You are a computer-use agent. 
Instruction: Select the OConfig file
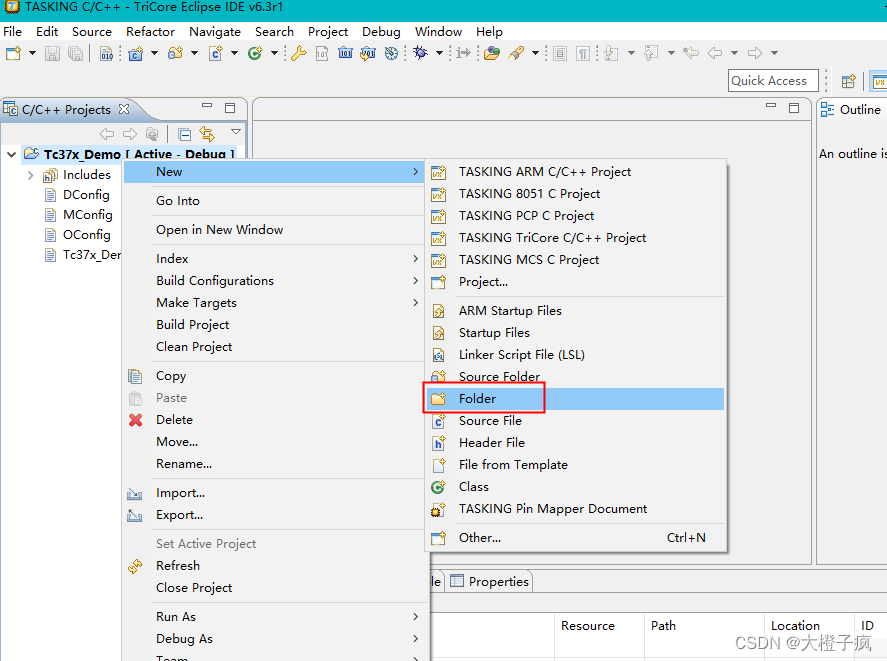(x=87, y=234)
